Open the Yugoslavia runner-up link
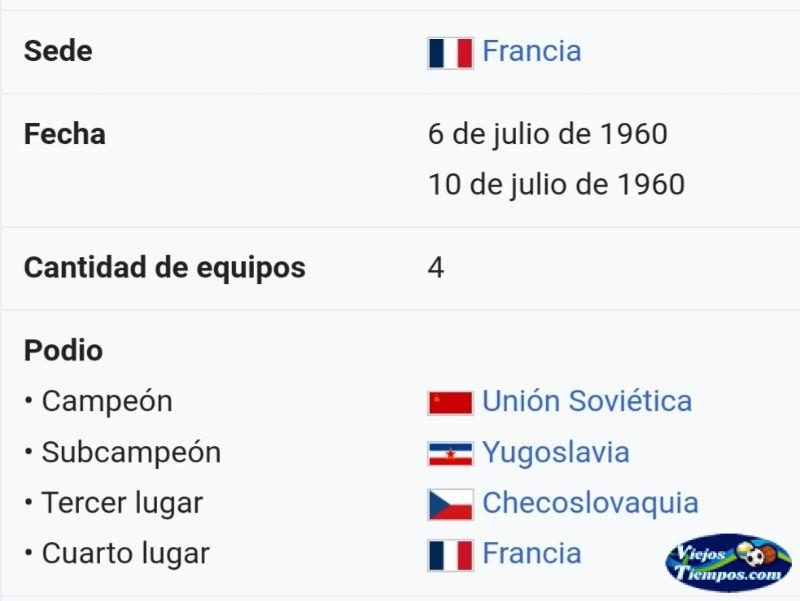The image size is (800, 601). coord(556,453)
